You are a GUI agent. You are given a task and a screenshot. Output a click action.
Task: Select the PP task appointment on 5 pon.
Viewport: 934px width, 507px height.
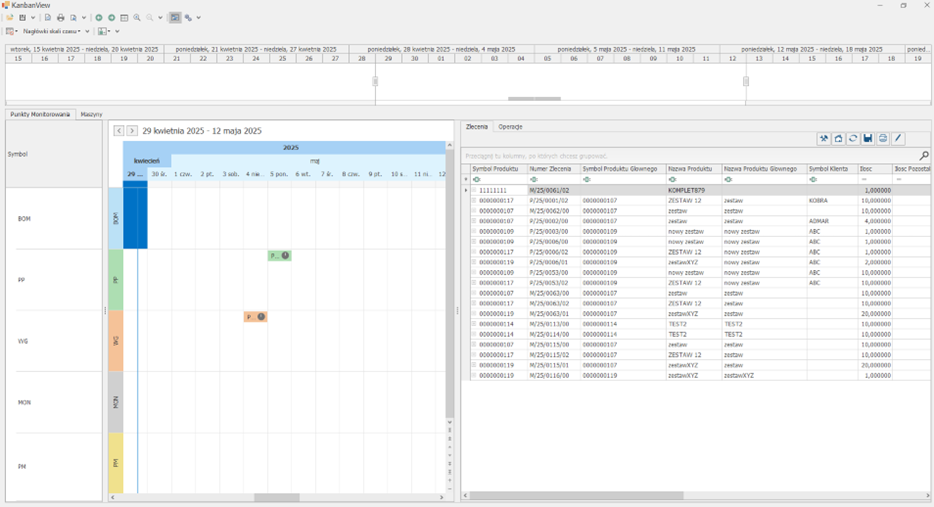tap(279, 256)
